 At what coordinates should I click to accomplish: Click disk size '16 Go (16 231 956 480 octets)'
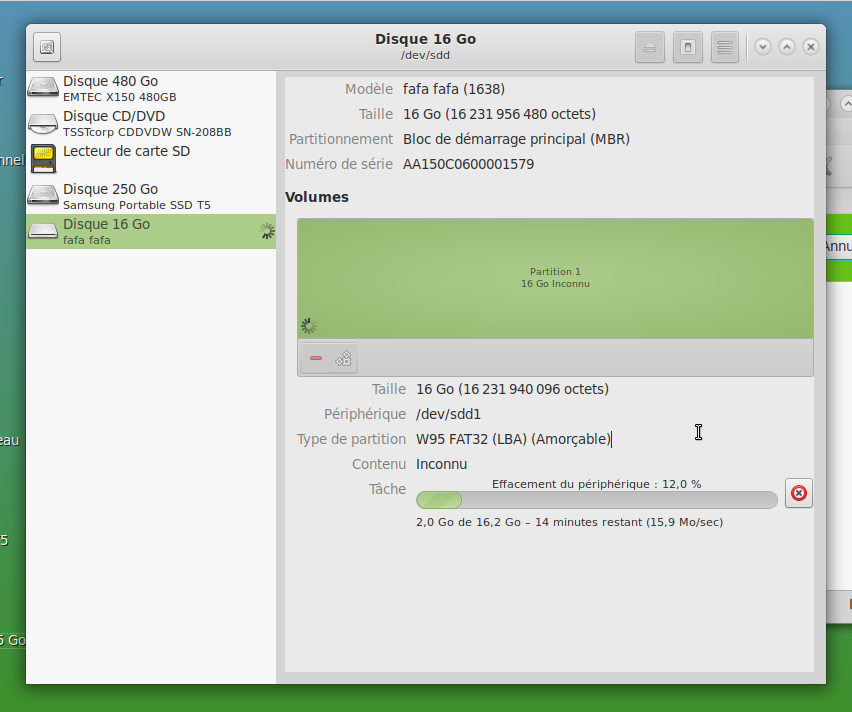click(x=499, y=114)
